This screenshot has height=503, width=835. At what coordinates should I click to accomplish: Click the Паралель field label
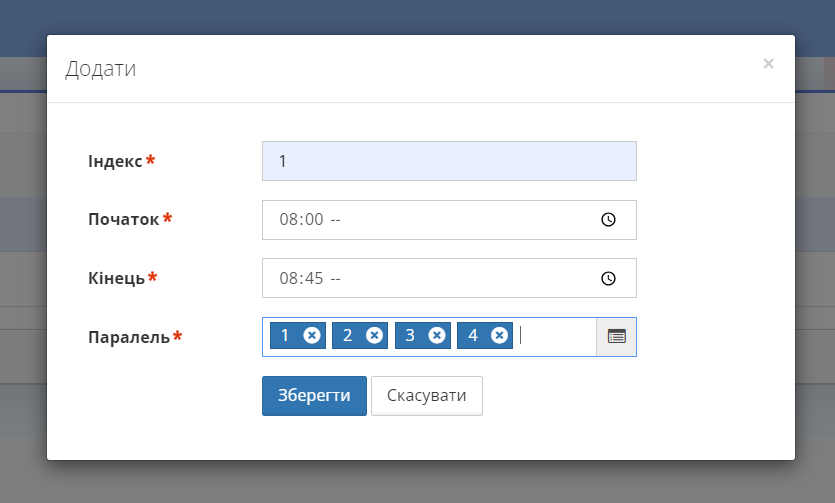(129, 337)
